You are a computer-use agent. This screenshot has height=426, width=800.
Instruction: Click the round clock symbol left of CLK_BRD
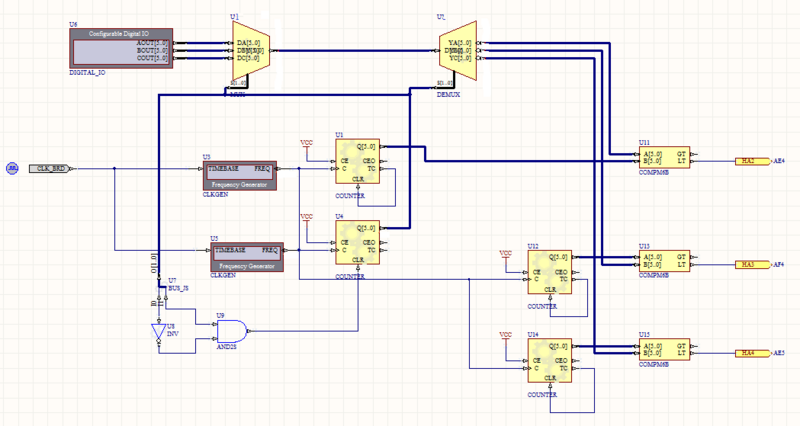tap(13, 168)
